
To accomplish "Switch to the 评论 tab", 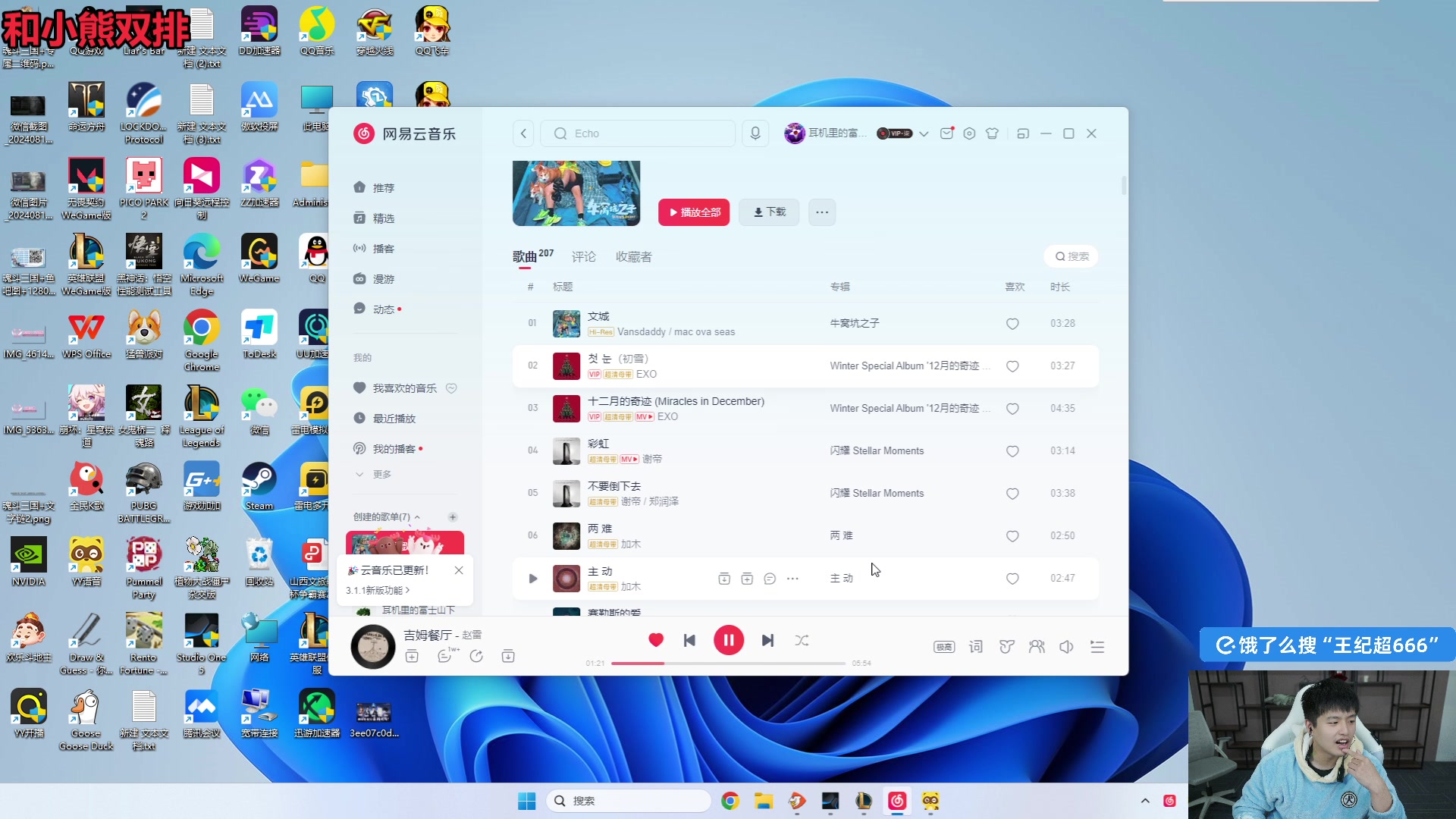I will pyautogui.click(x=584, y=256).
